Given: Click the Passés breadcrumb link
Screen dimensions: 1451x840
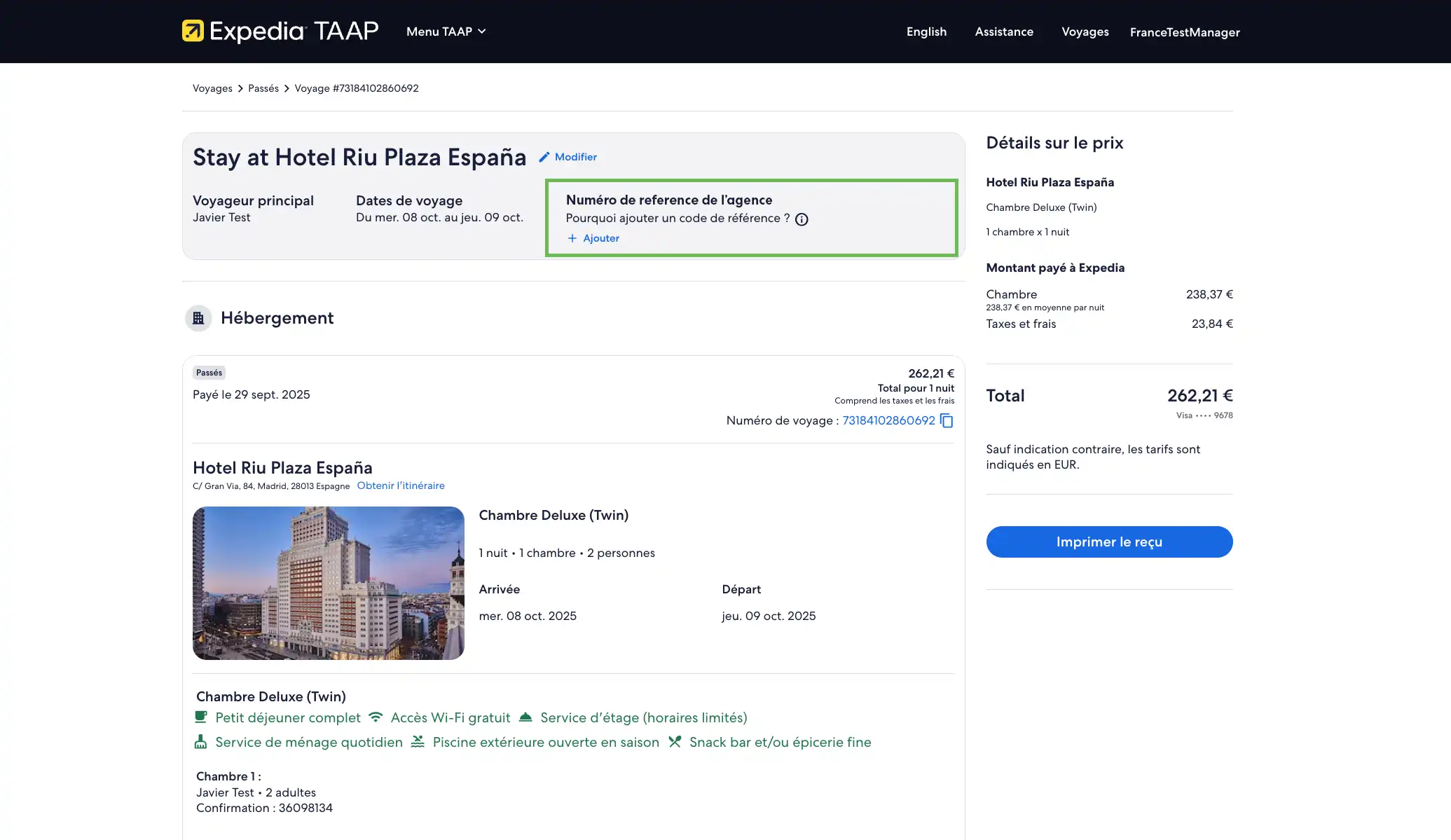Looking at the screenshot, I should pos(263,88).
